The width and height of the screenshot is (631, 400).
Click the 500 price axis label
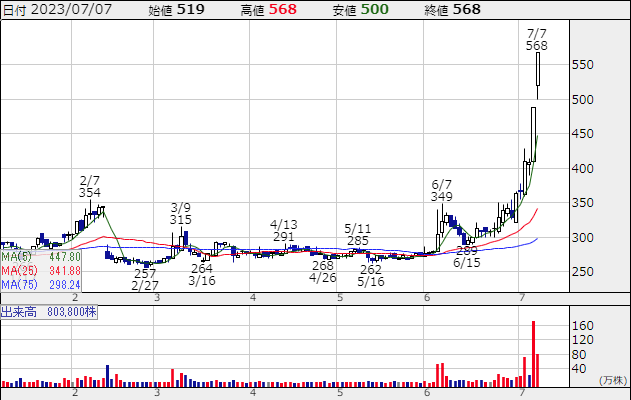click(x=583, y=99)
